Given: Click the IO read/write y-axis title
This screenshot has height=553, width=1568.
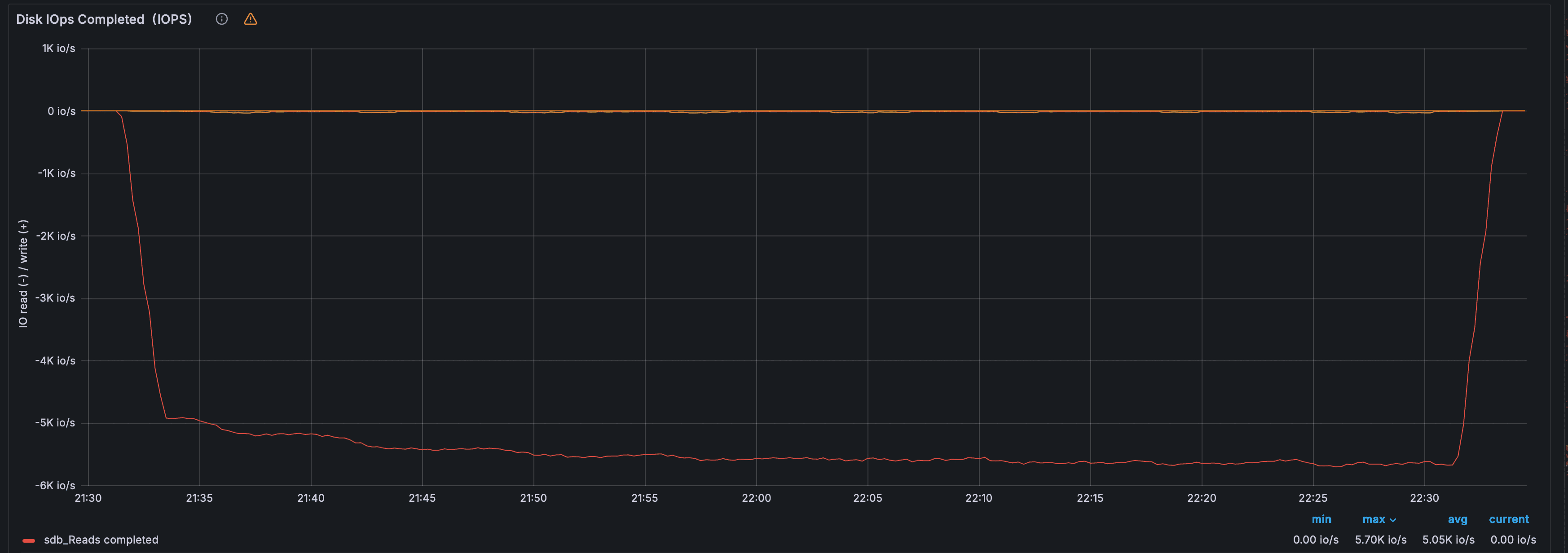Looking at the screenshot, I should pos(23,274).
